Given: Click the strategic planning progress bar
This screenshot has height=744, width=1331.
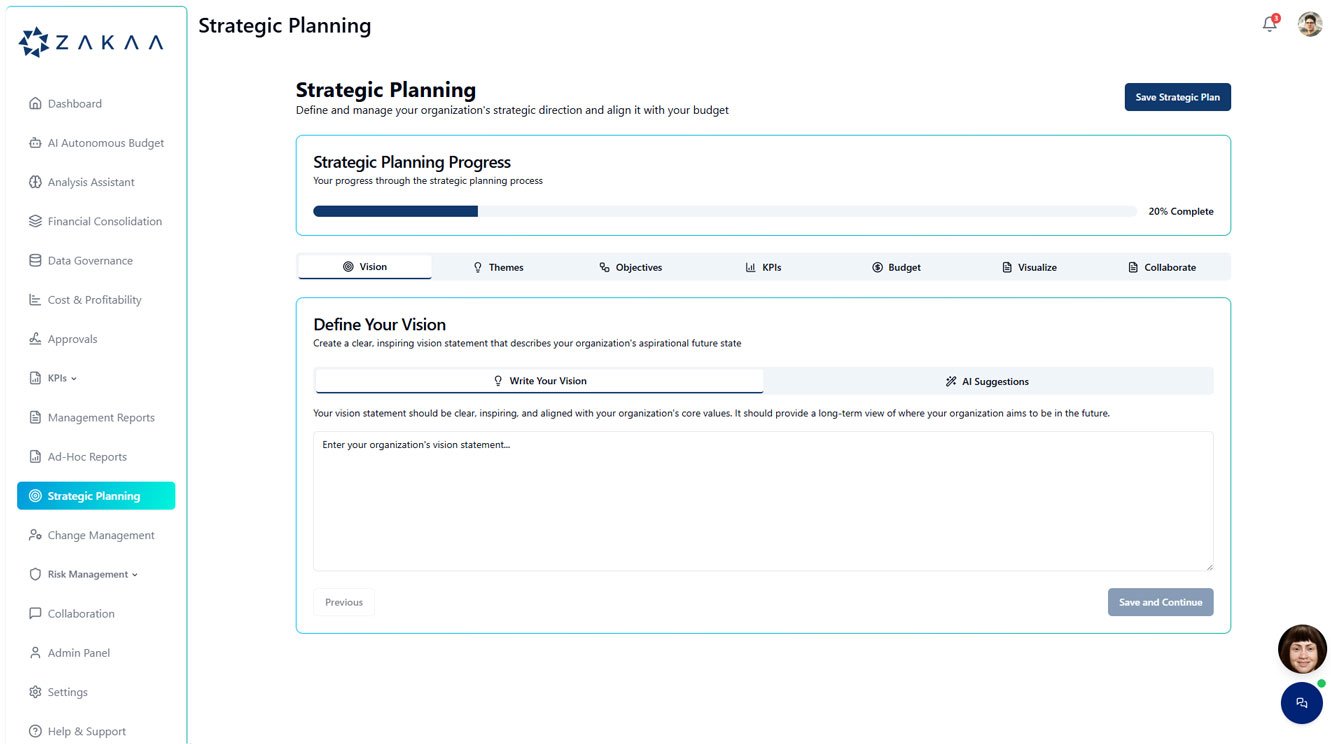Looking at the screenshot, I should [725, 211].
